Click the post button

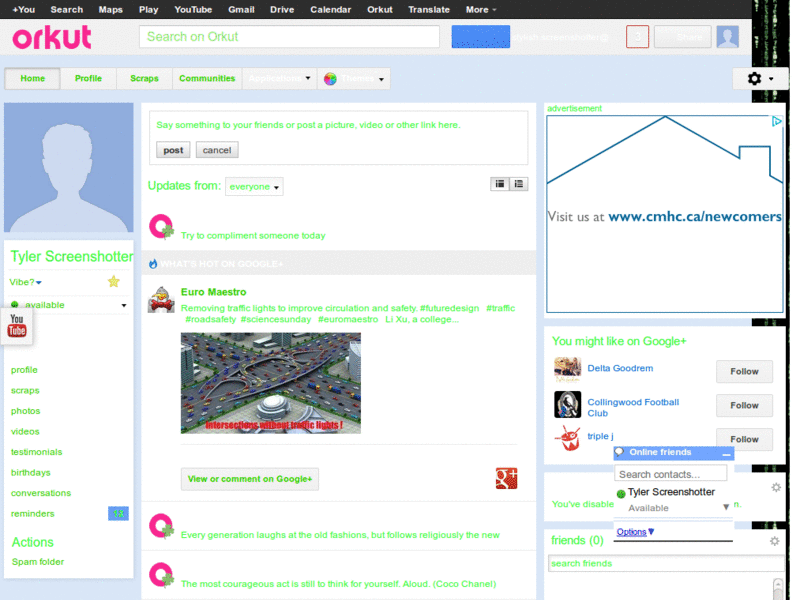point(173,150)
